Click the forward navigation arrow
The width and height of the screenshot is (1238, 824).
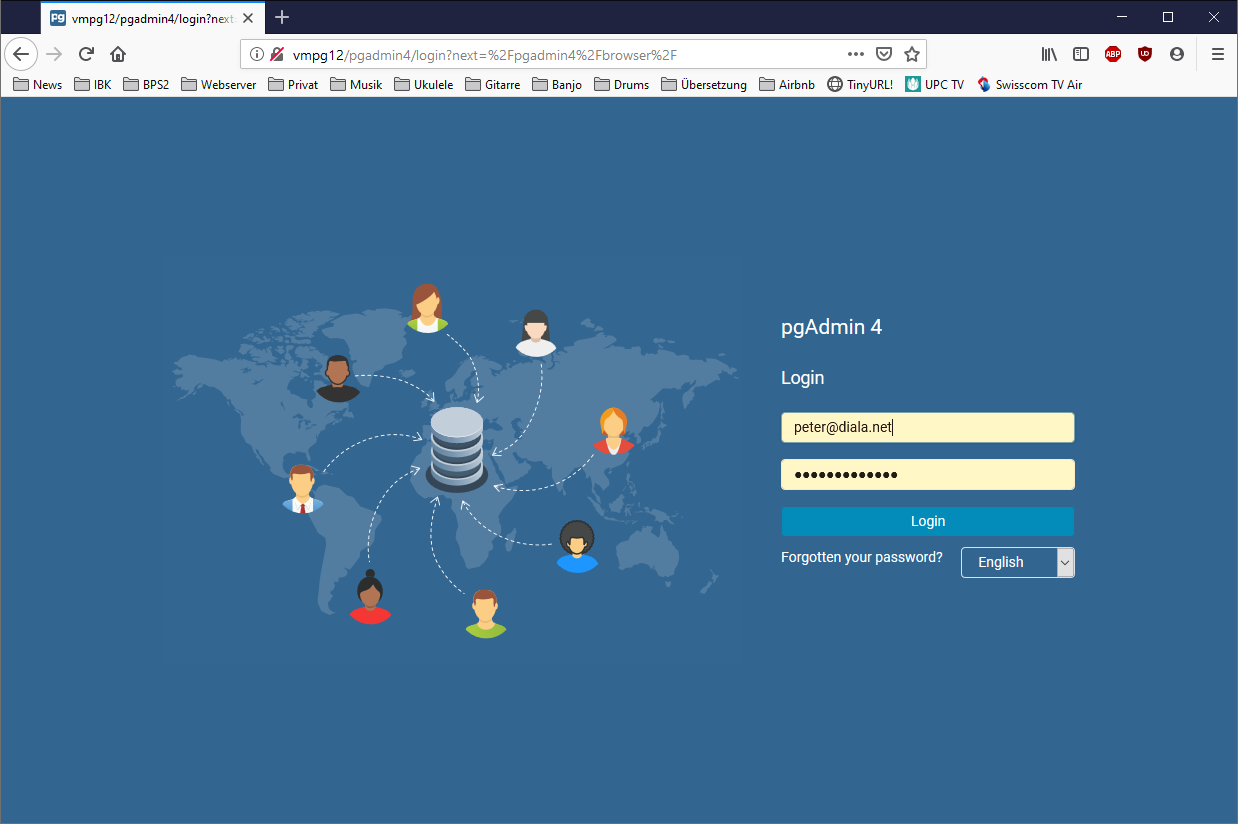[55, 54]
